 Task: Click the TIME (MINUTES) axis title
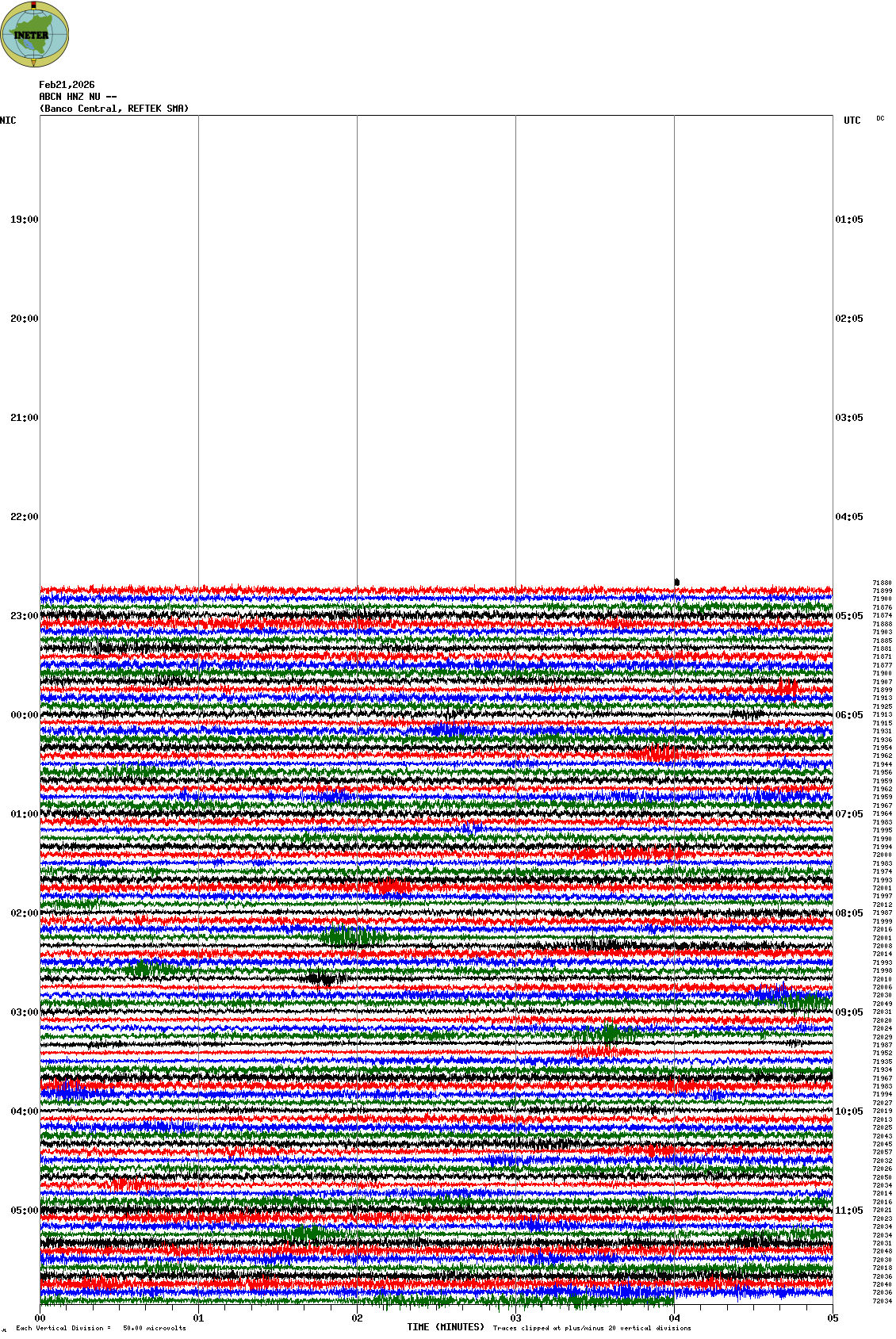pyautogui.click(x=446, y=1327)
